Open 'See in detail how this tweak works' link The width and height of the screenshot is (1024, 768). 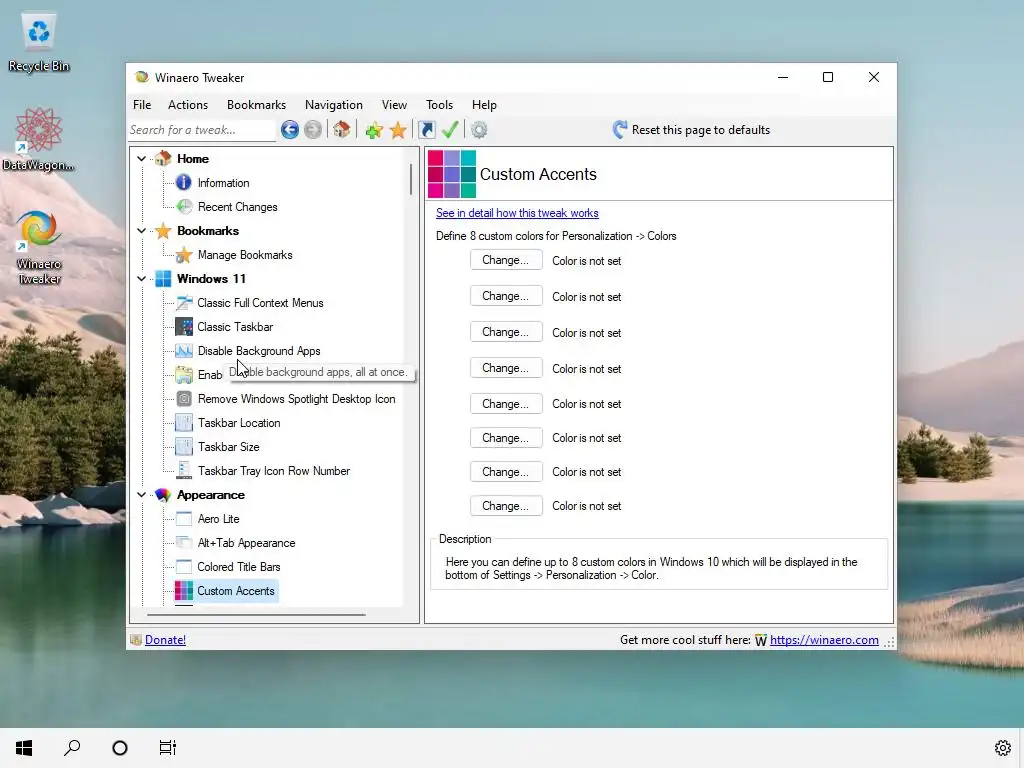(517, 213)
